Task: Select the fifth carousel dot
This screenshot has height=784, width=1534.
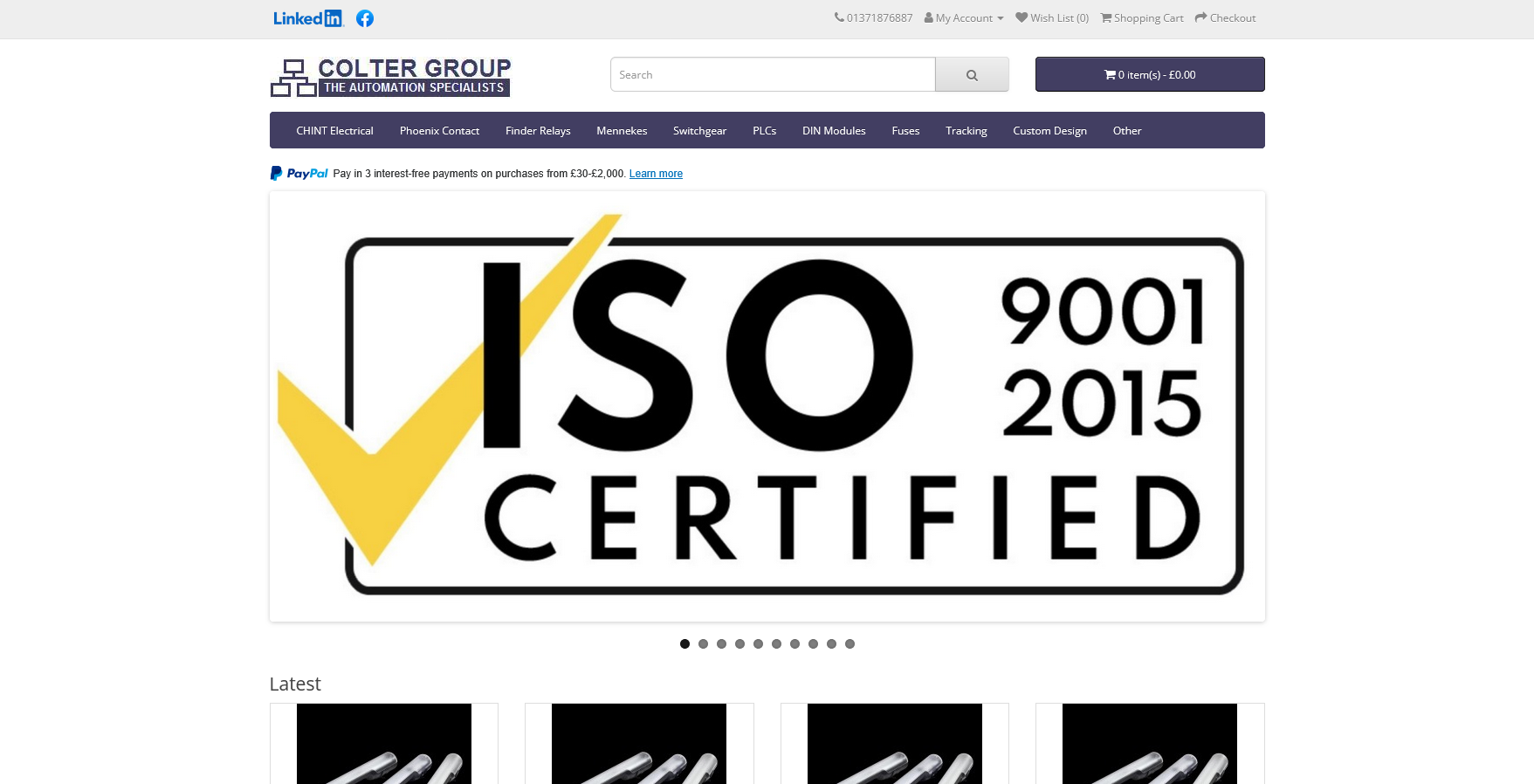Action: click(x=758, y=644)
